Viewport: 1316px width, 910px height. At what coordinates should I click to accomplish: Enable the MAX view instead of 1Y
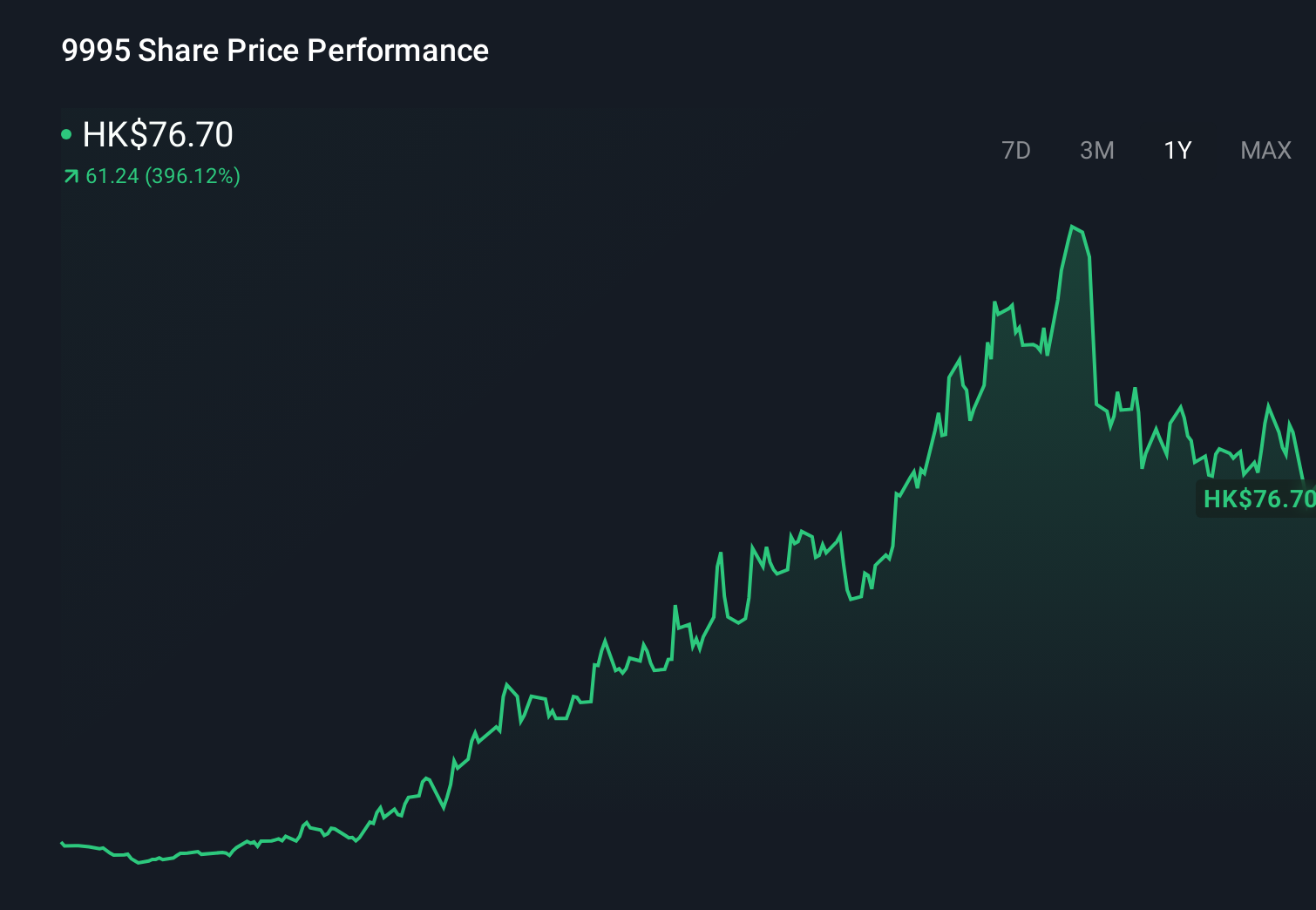point(1265,150)
